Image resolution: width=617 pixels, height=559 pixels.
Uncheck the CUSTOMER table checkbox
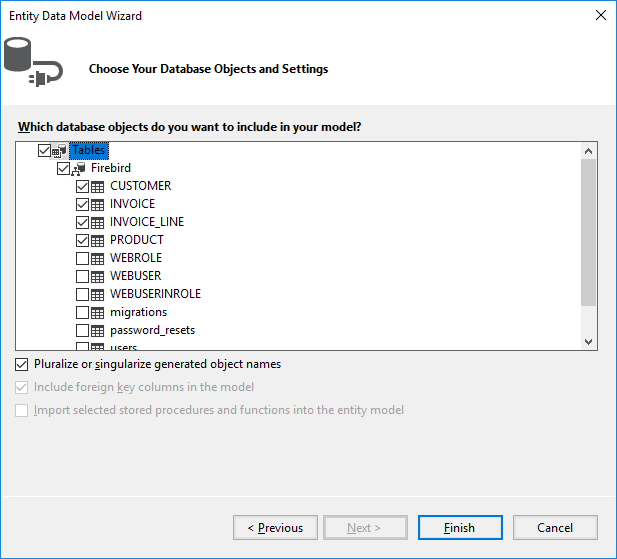[x=82, y=186]
